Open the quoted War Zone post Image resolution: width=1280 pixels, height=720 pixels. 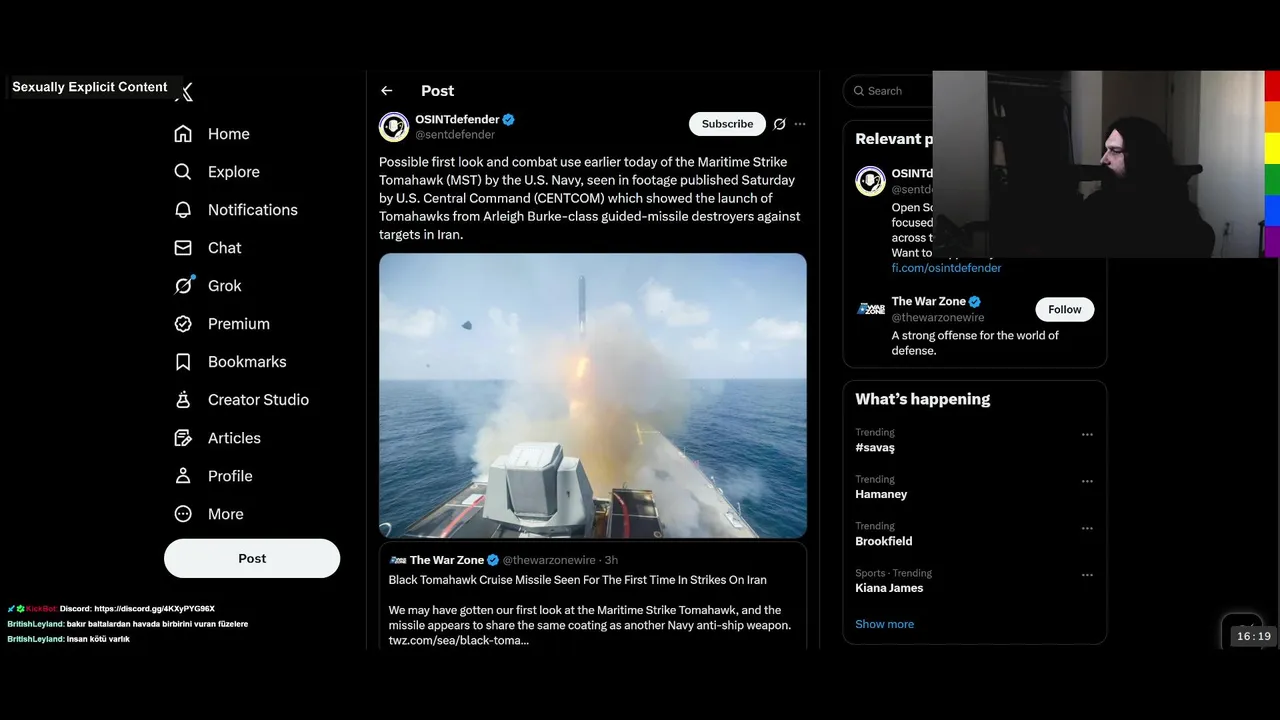[x=593, y=596]
